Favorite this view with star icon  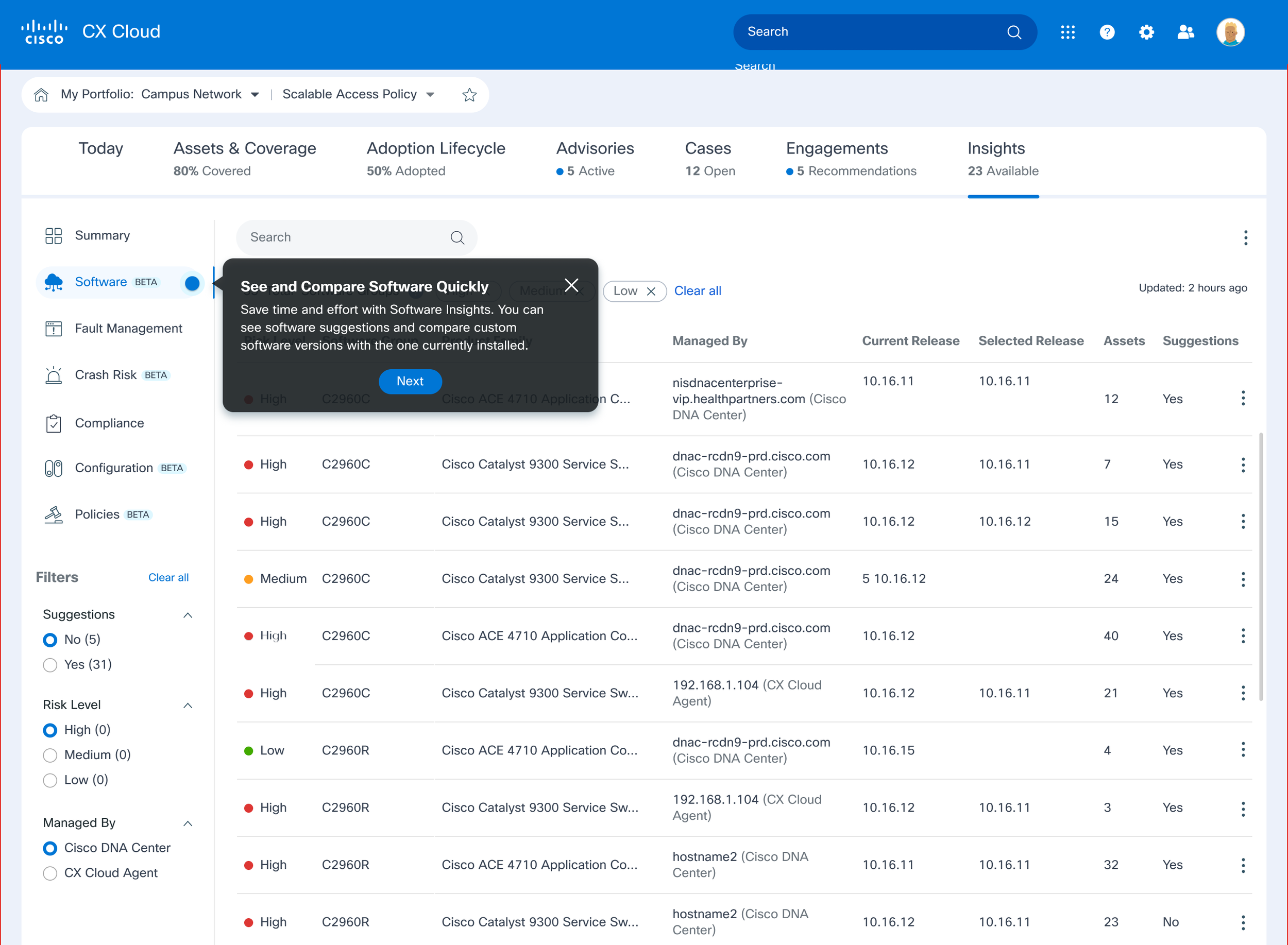coord(469,94)
